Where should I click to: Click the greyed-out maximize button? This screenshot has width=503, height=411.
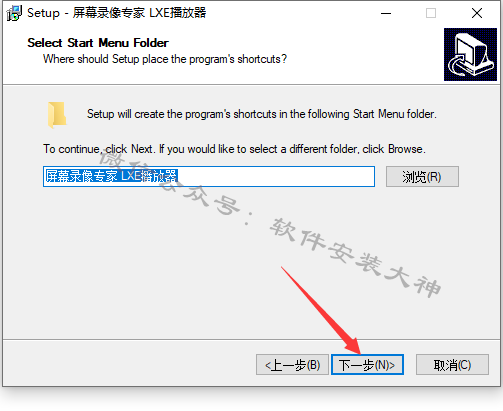431,13
